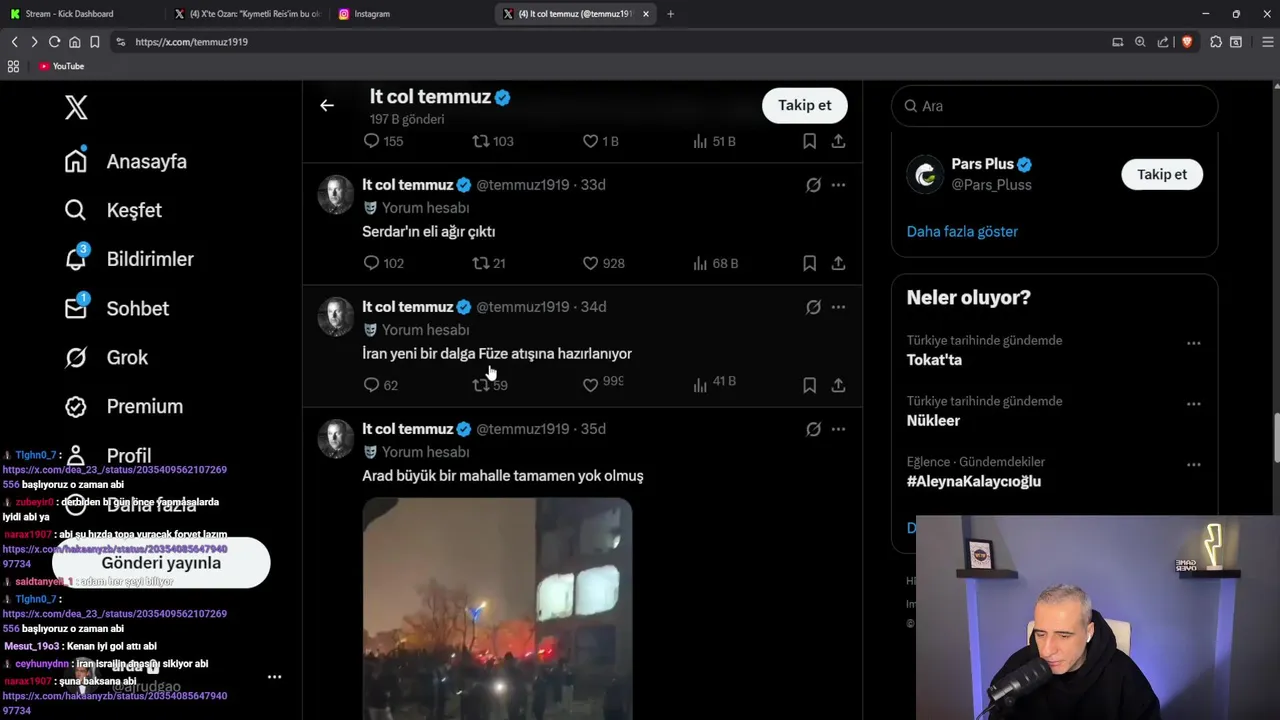Bookmark the 'Serdar'ın eli ağır çıktı' post

tap(809, 263)
